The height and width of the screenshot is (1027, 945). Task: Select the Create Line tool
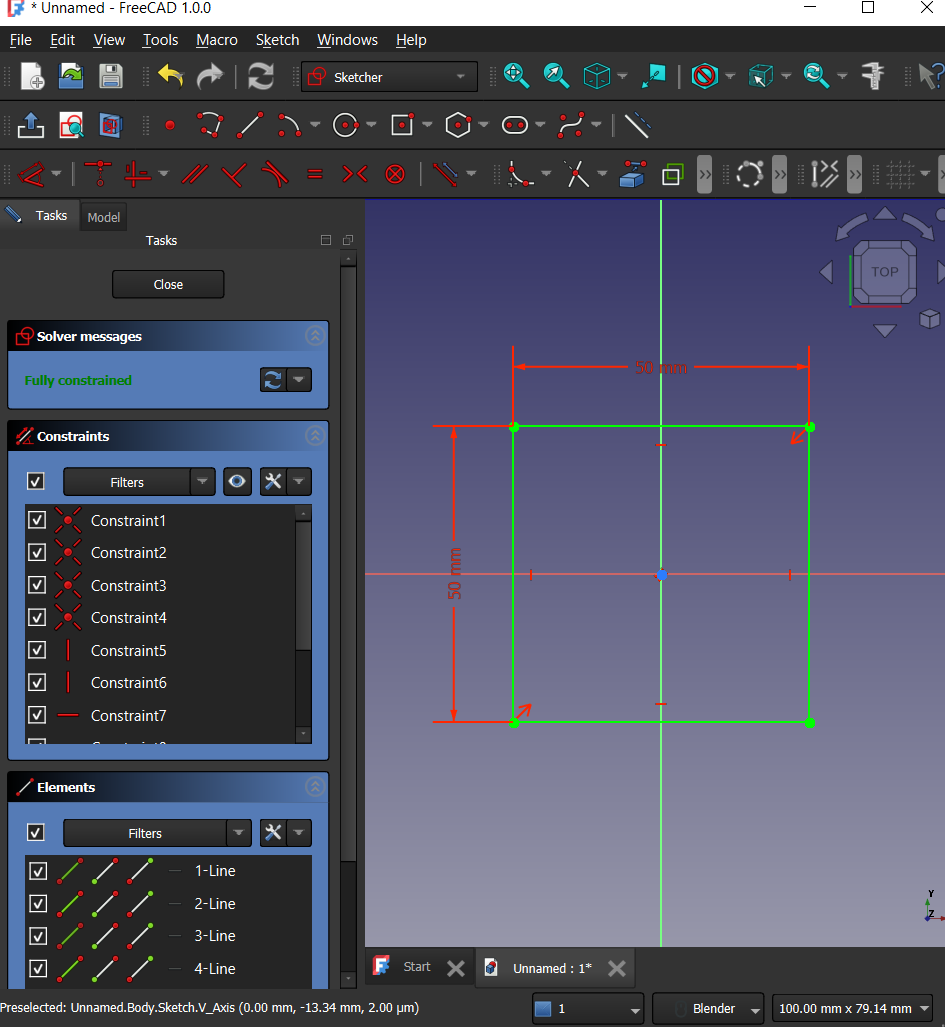coord(249,126)
